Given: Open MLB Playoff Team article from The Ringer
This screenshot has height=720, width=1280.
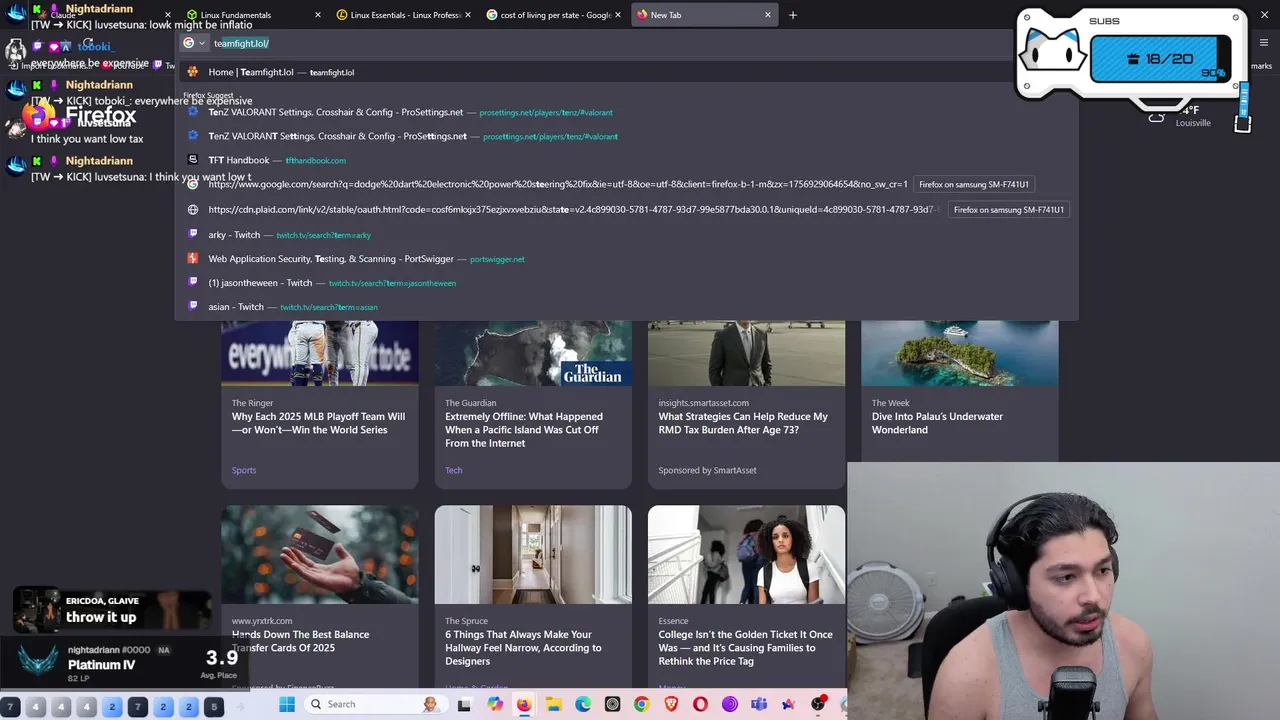Looking at the screenshot, I should tap(318, 423).
